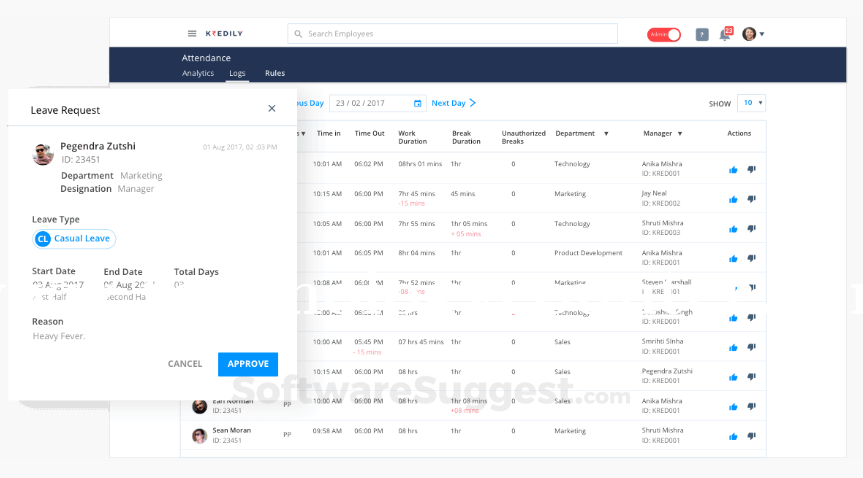Click the 23 / 02 / 2017 date field
This screenshot has height=478, width=863.
pyautogui.click(x=377, y=103)
